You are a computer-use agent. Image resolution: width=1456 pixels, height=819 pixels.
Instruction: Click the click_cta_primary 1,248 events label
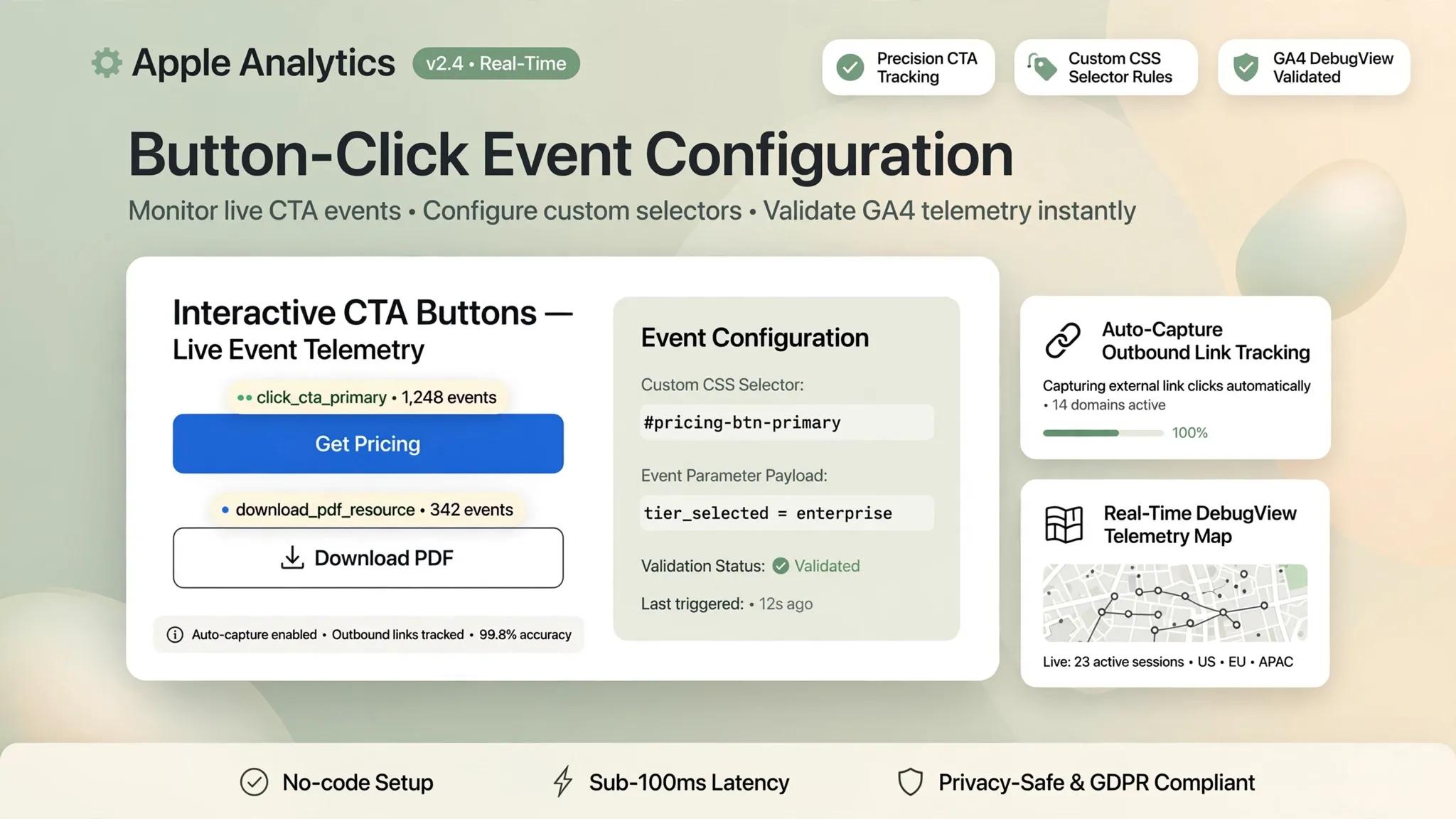coord(367,397)
